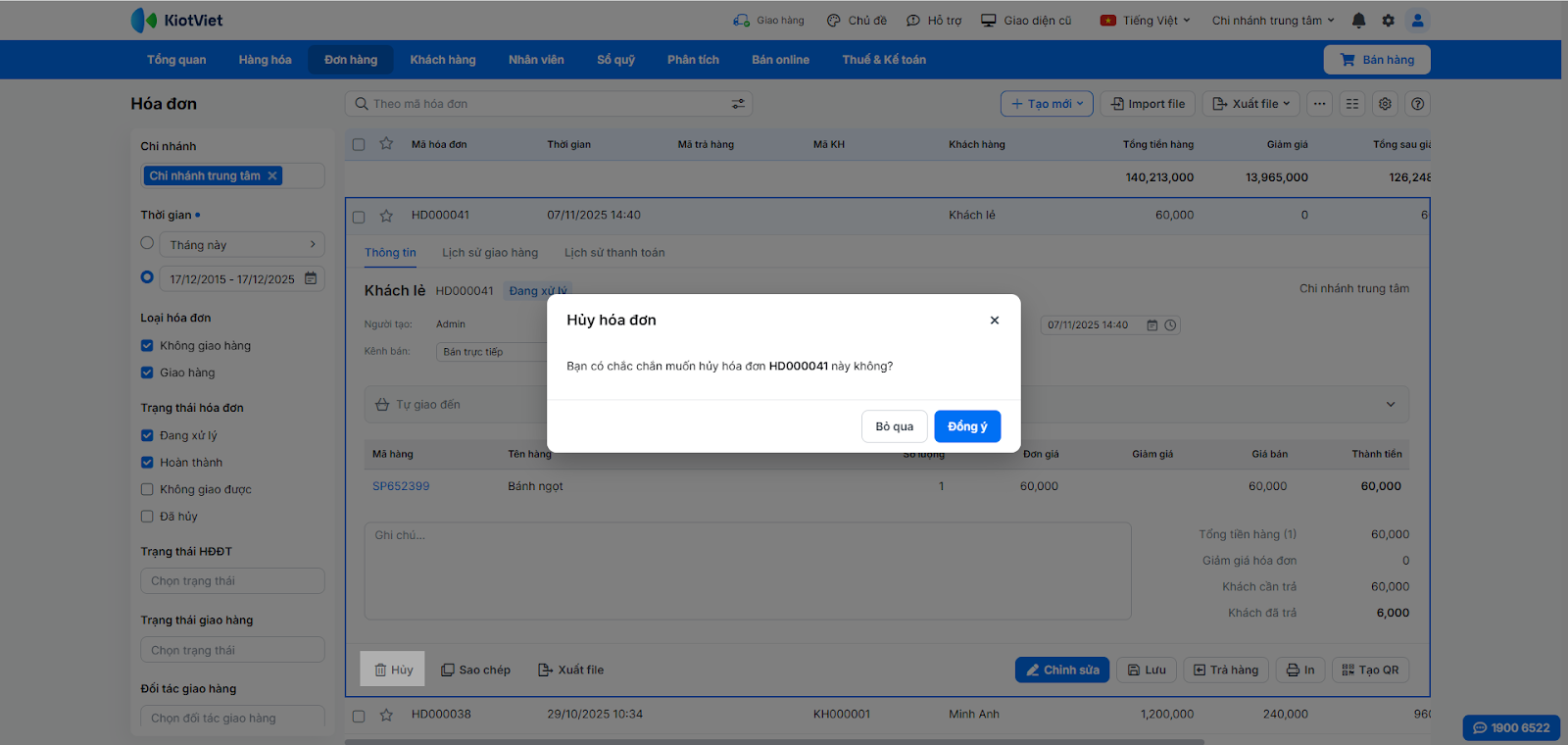
Task: Click Tạo QR button
Action: click(1370, 670)
